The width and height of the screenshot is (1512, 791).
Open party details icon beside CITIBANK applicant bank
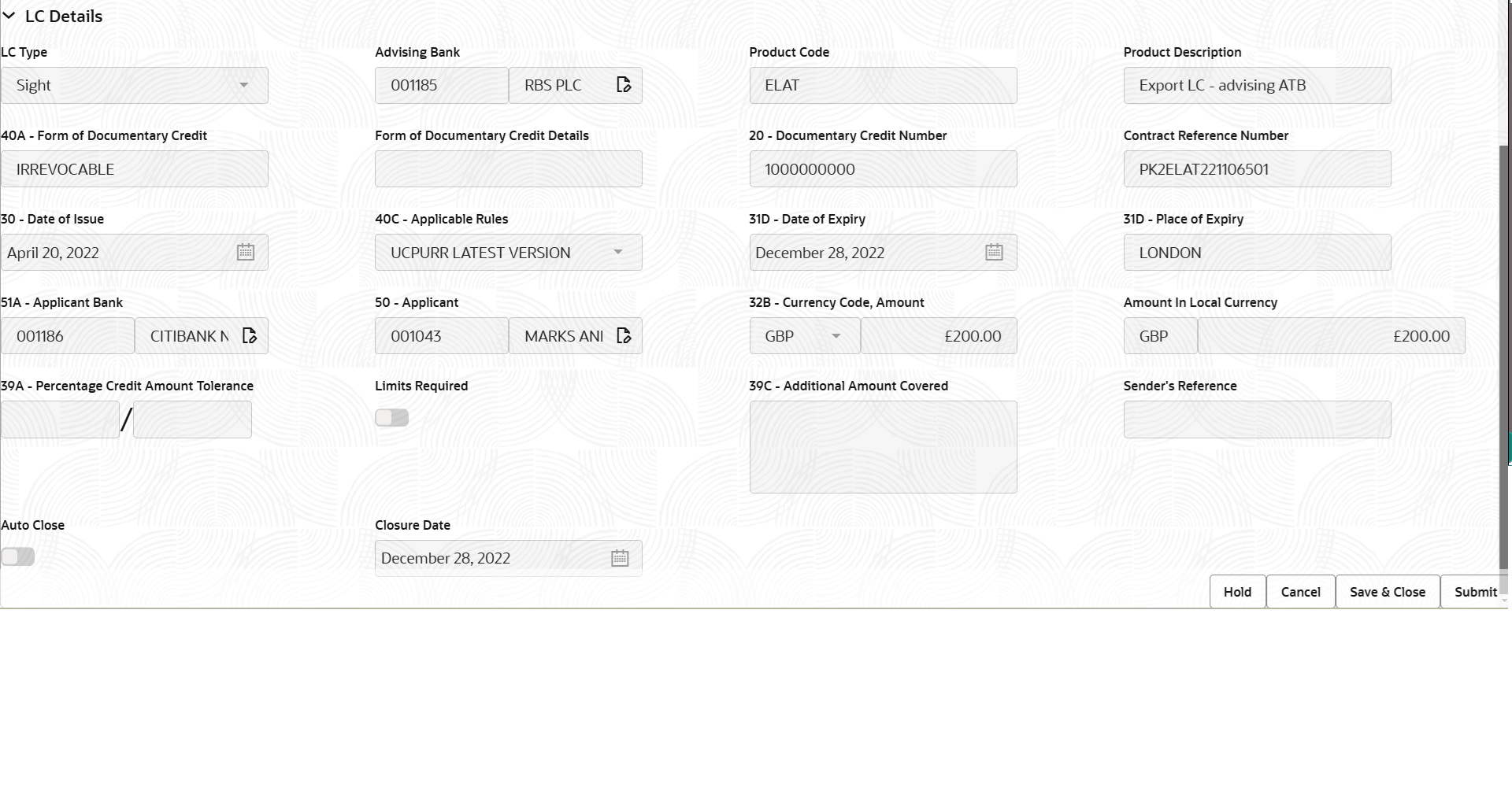click(x=250, y=335)
